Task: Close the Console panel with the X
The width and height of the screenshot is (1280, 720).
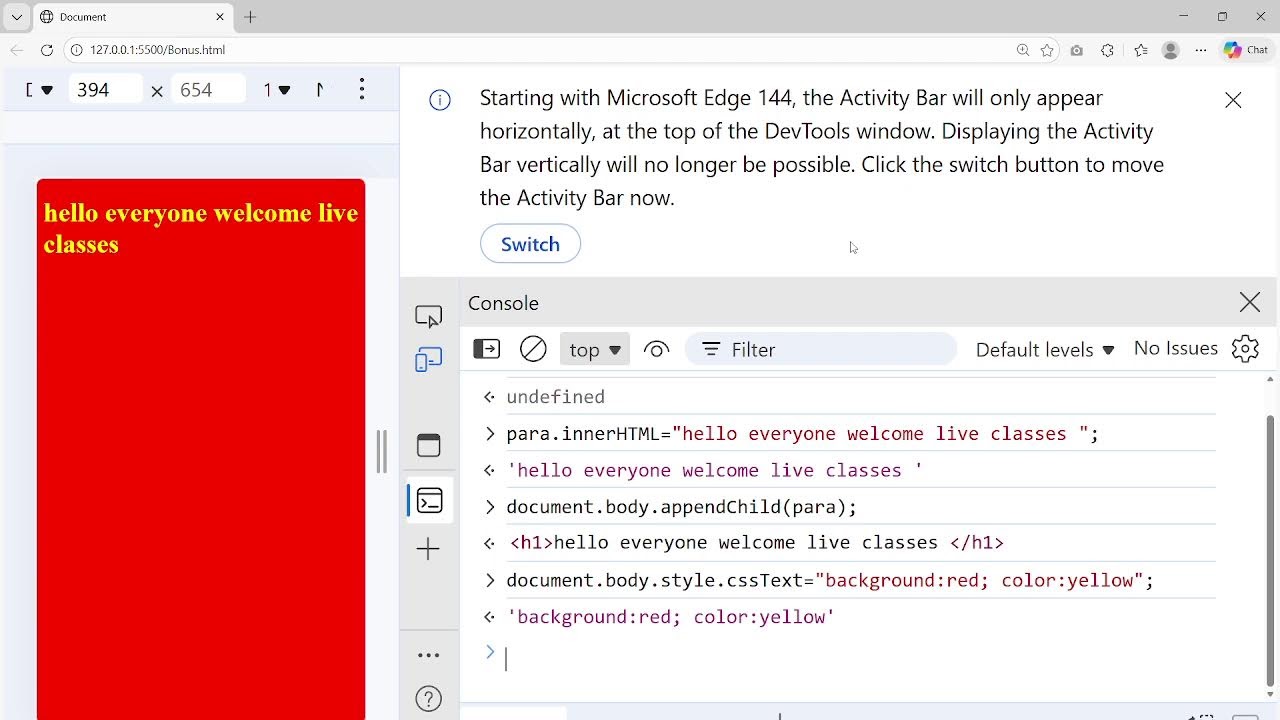Action: coord(1250,302)
